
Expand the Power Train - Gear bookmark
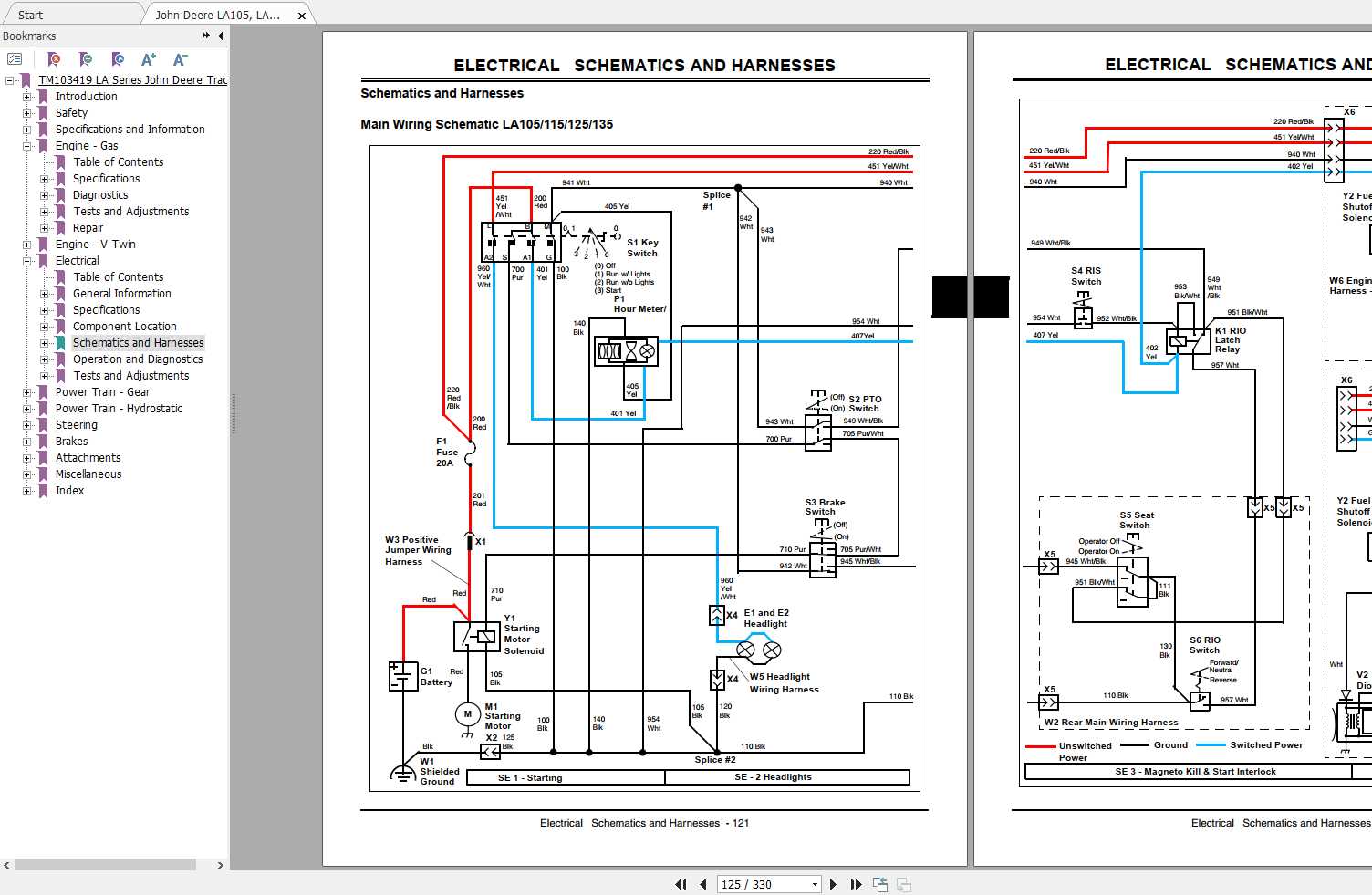tap(27, 392)
